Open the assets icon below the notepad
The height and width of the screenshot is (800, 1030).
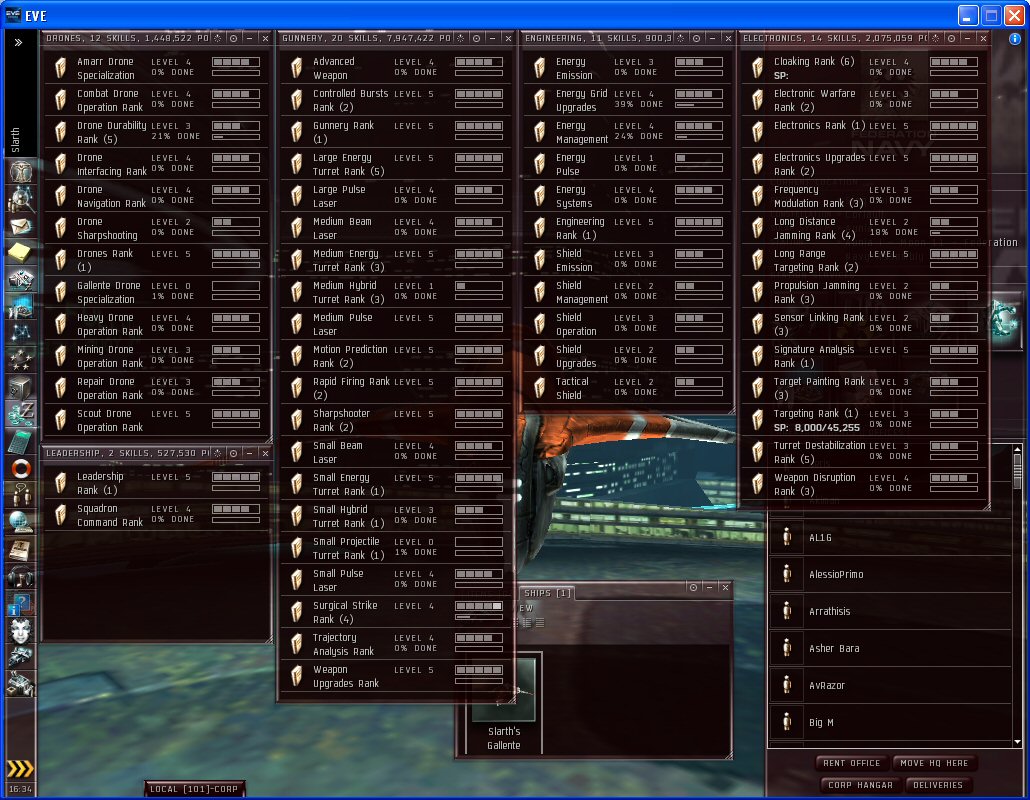pyautogui.click(x=20, y=280)
